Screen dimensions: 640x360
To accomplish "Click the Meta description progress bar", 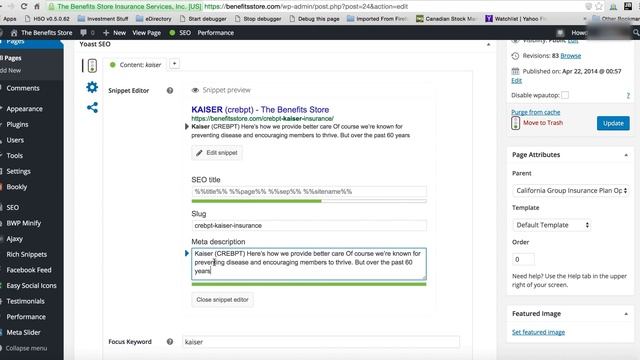I will point(309,284).
